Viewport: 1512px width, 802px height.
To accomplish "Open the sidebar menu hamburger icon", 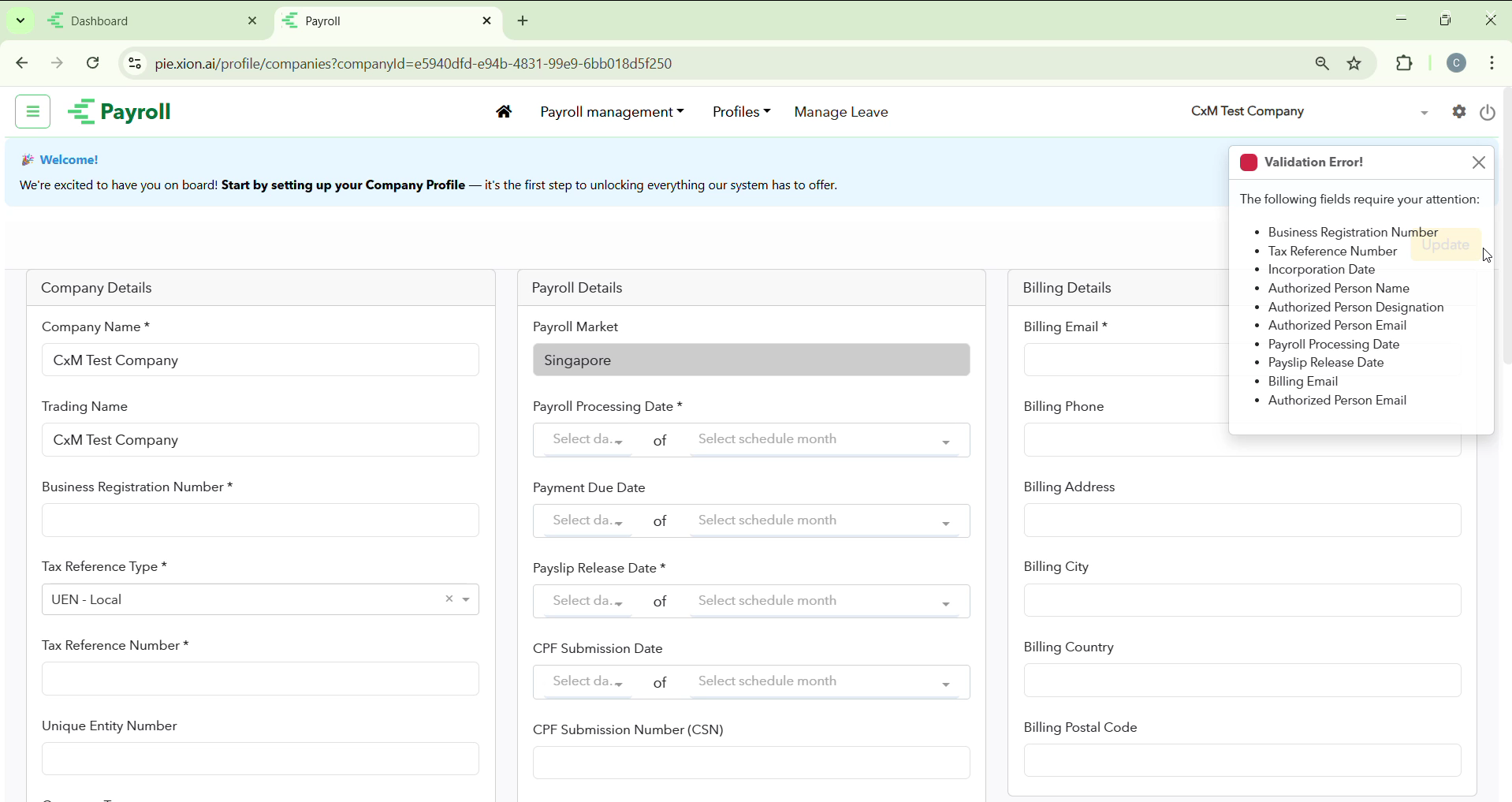I will coord(32,112).
